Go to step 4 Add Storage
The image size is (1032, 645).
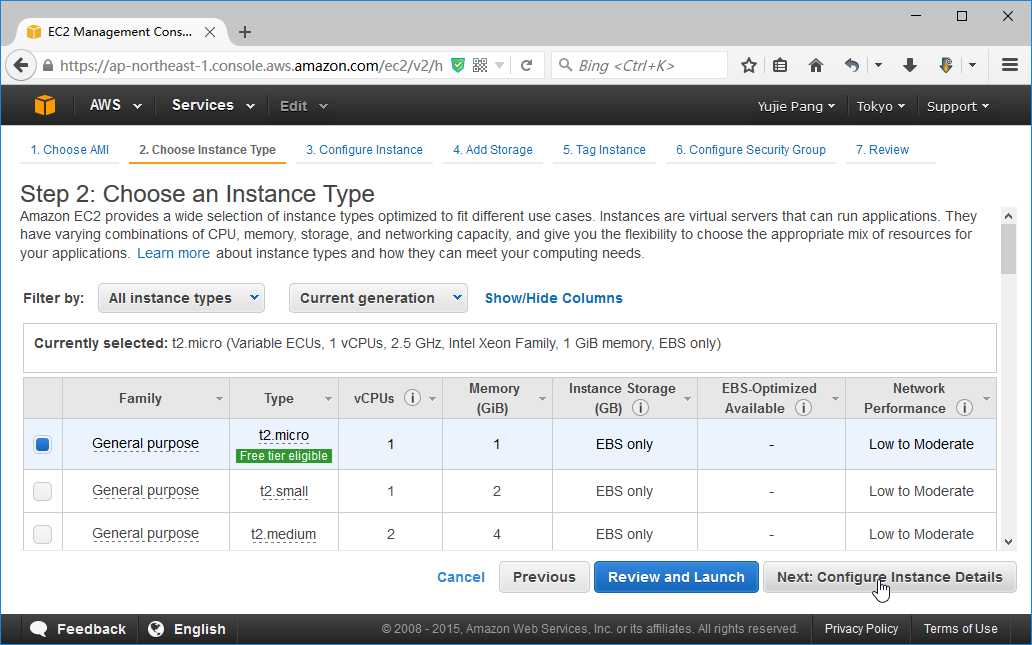pyautogui.click(x=492, y=149)
